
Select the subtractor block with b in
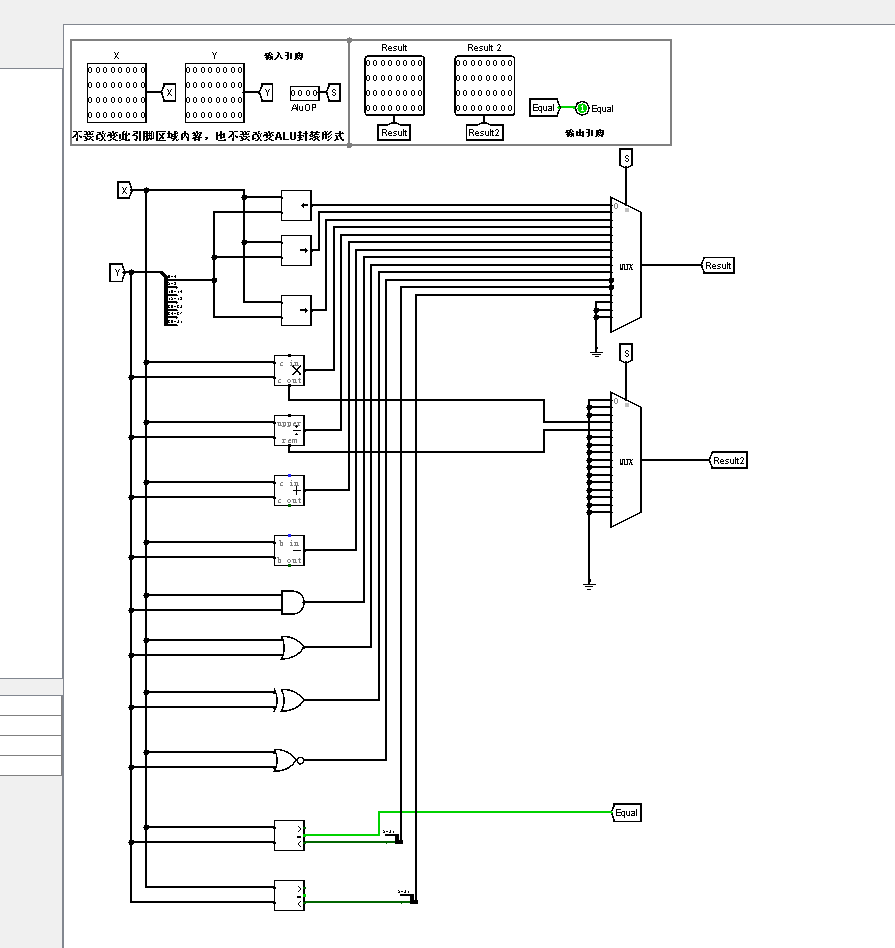point(289,550)
